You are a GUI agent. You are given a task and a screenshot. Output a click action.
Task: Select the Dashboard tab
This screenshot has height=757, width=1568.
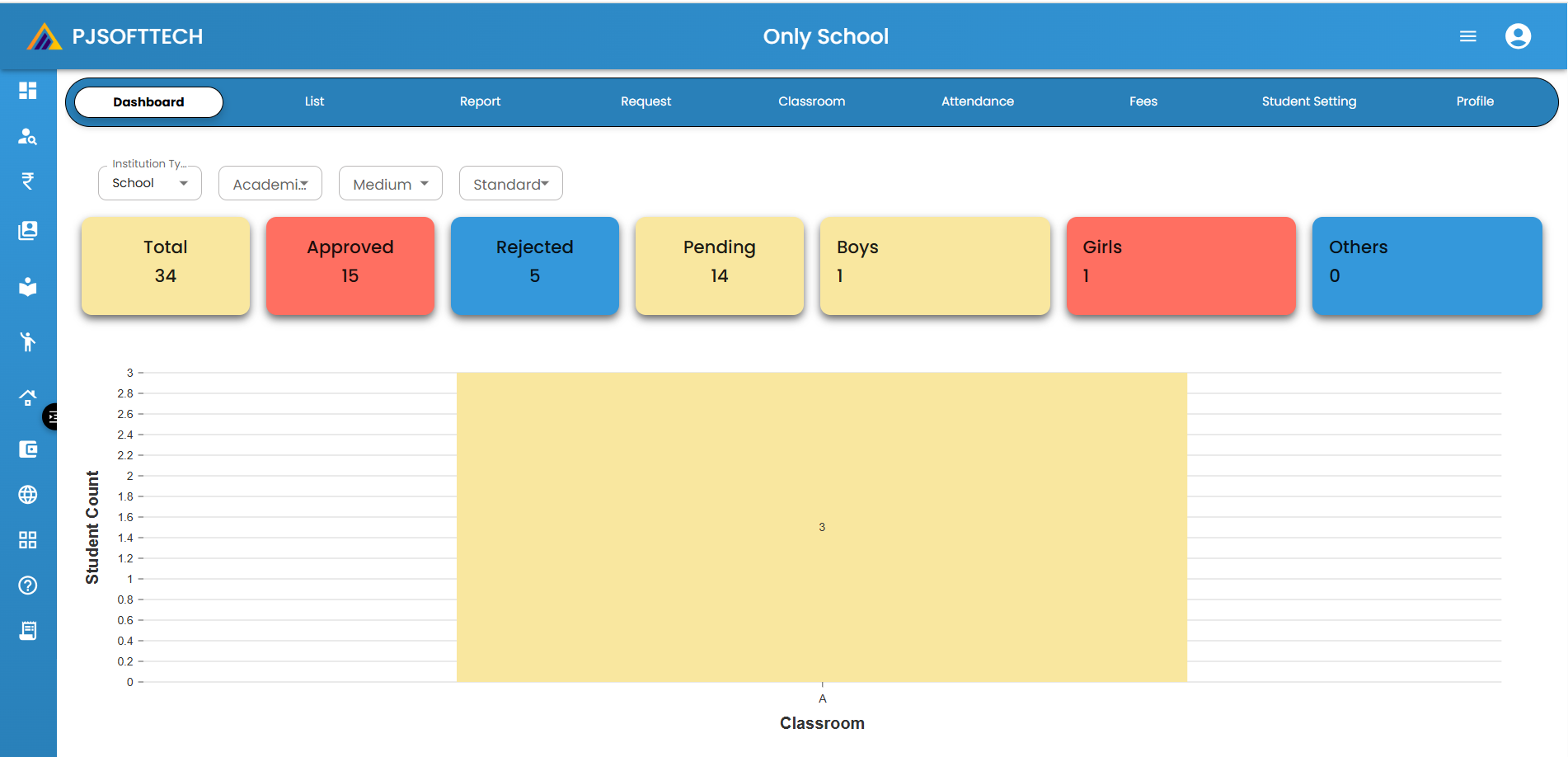coord(148,102)
